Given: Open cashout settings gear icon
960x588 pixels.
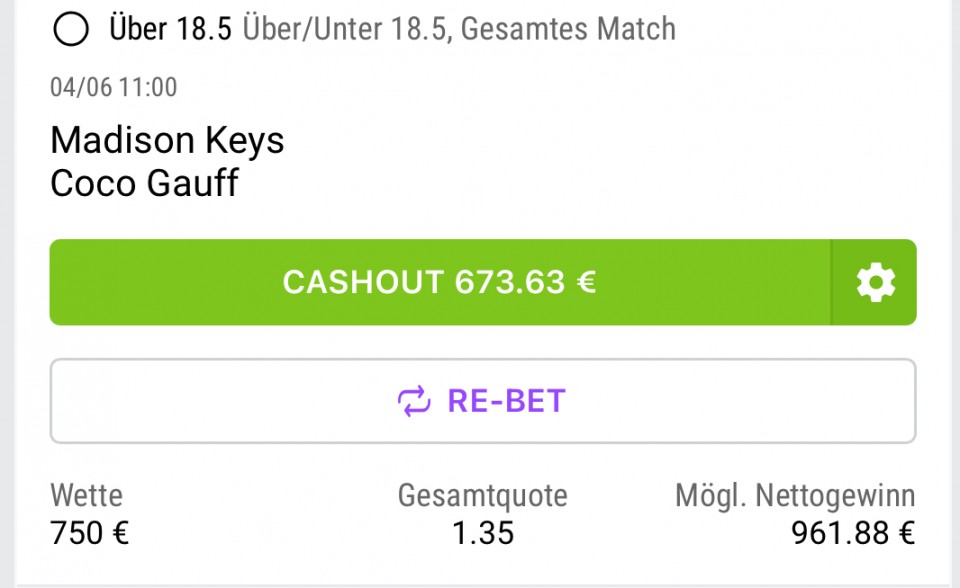Looking at the screenshot, I should [x=875, y=282].
